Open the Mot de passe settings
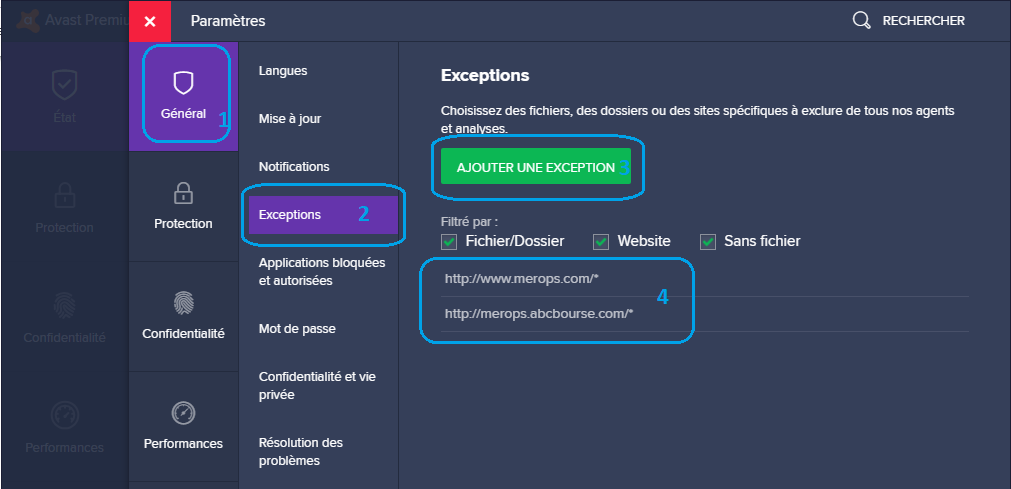 (x=297, y=329)
